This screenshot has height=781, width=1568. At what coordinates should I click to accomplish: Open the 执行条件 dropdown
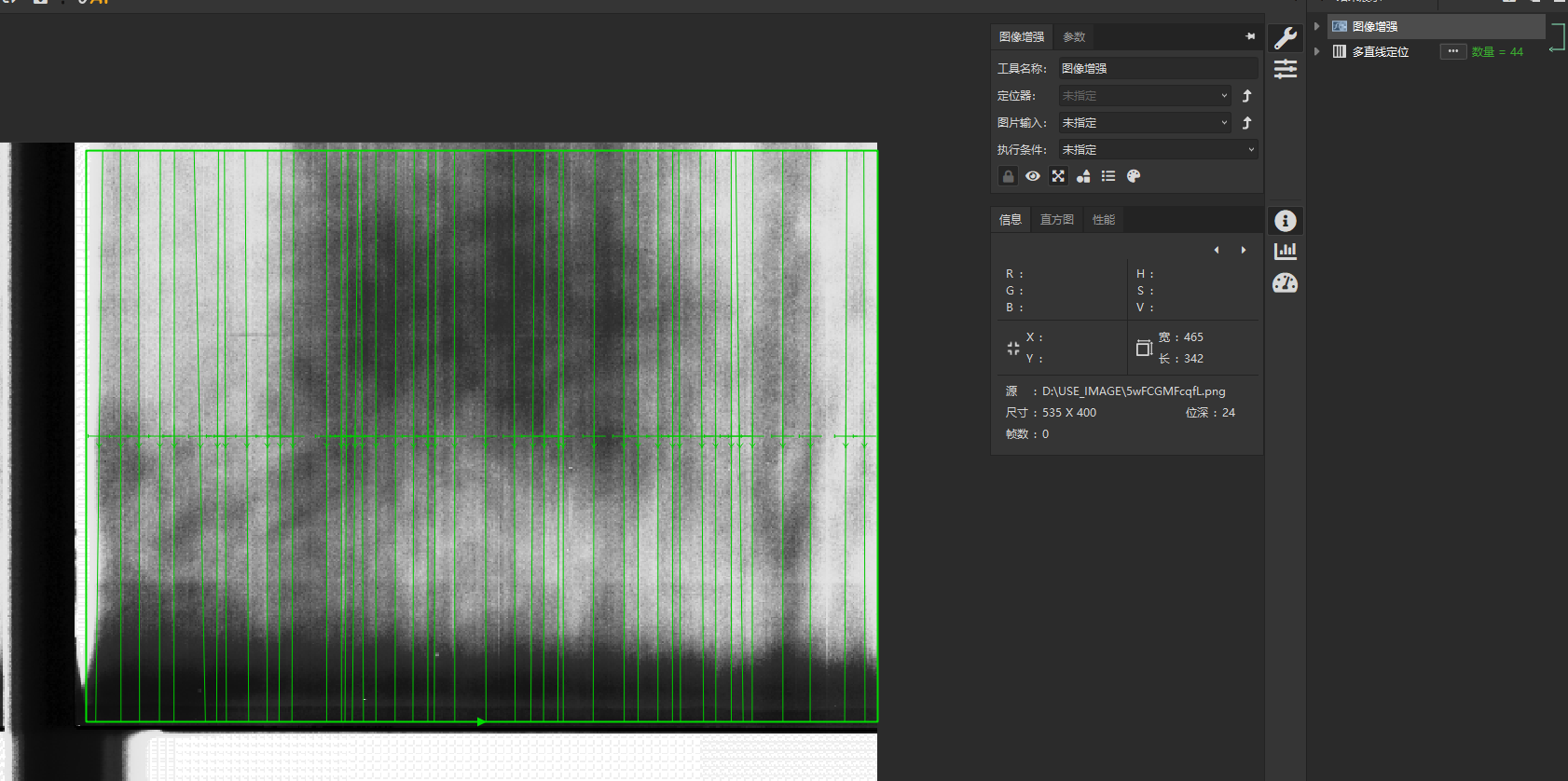coord(1158,150)
